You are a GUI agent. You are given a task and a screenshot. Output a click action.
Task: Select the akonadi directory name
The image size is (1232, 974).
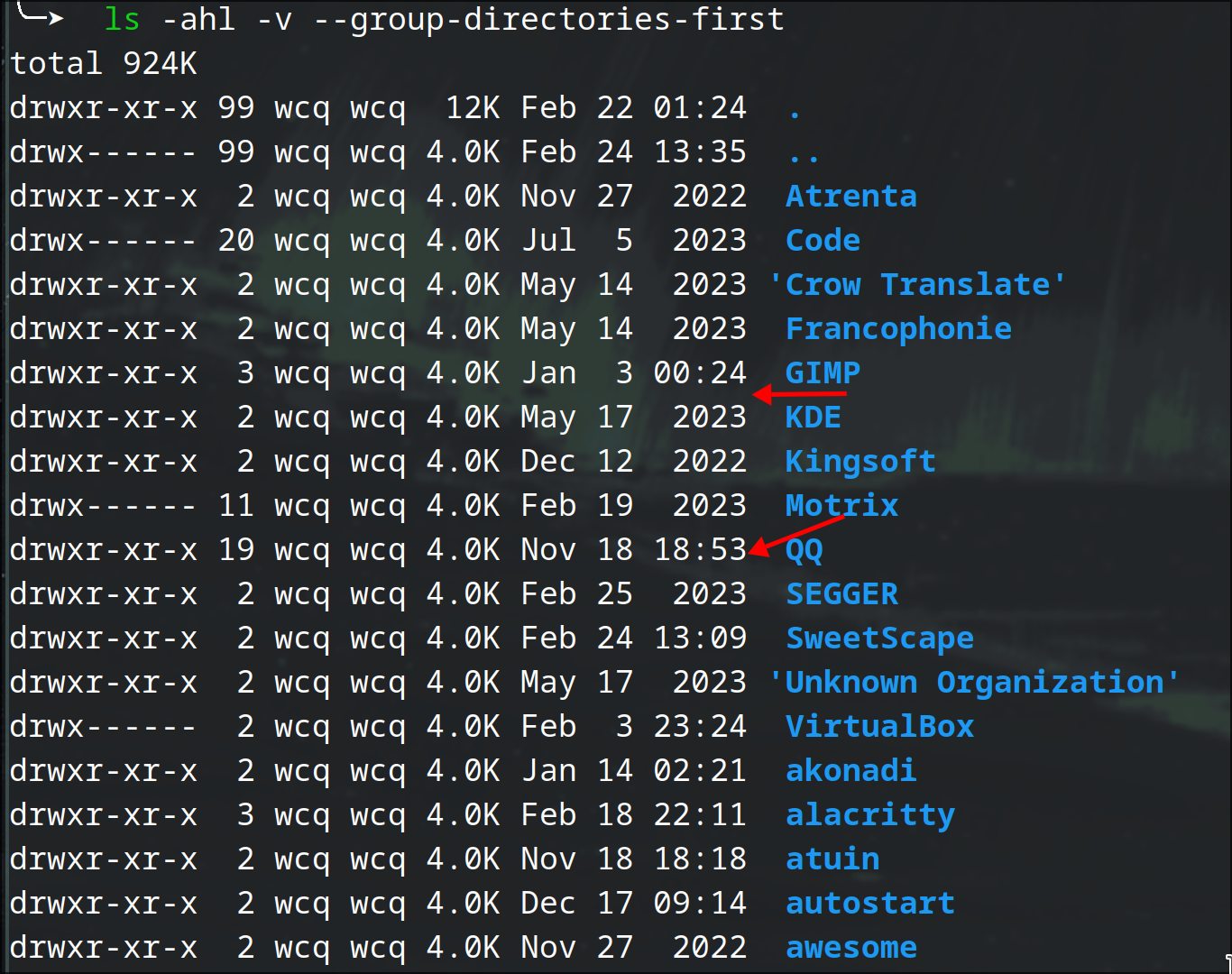click(851, 770)
